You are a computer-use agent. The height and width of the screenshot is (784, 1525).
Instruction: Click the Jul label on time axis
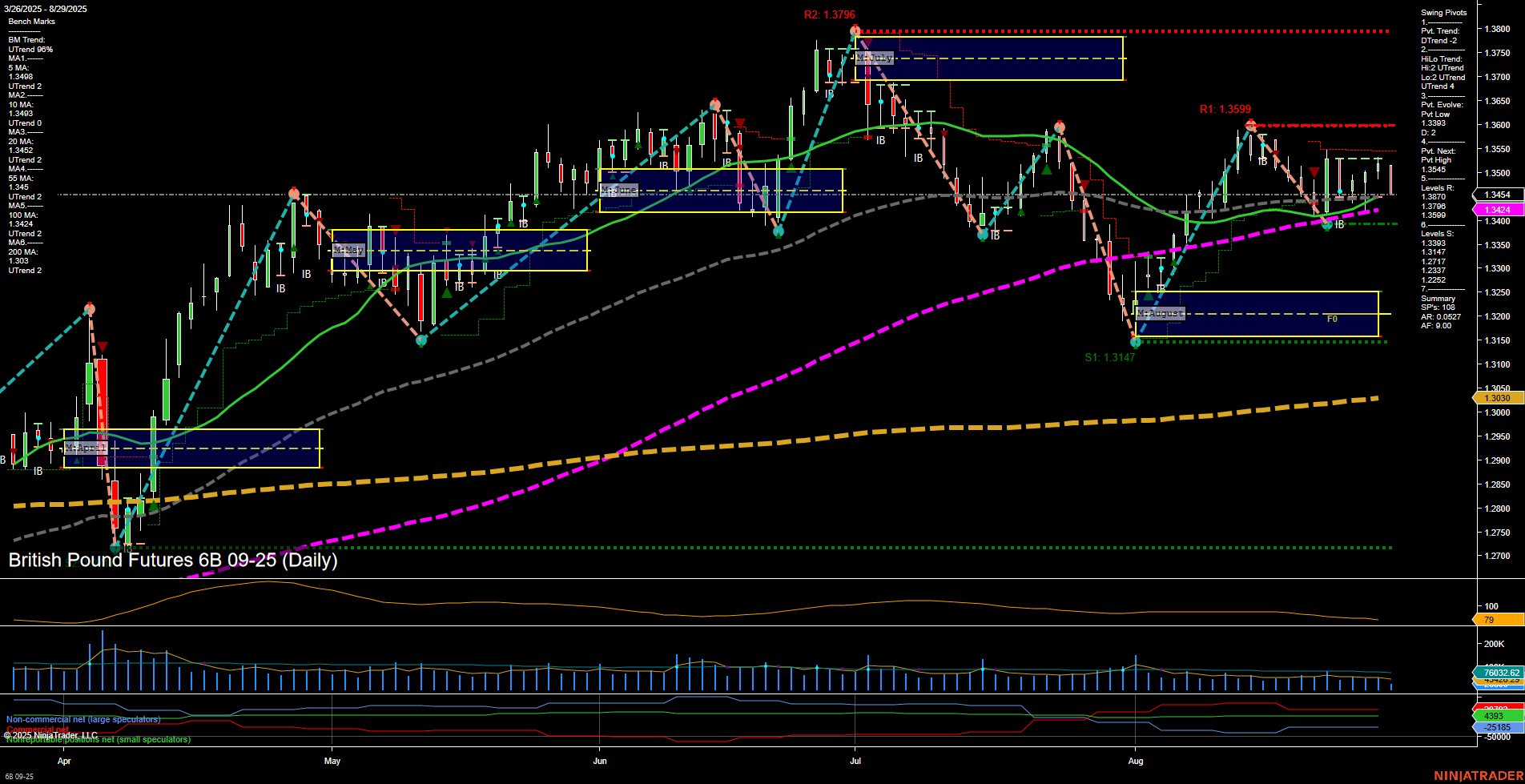[x=855, y=761]
